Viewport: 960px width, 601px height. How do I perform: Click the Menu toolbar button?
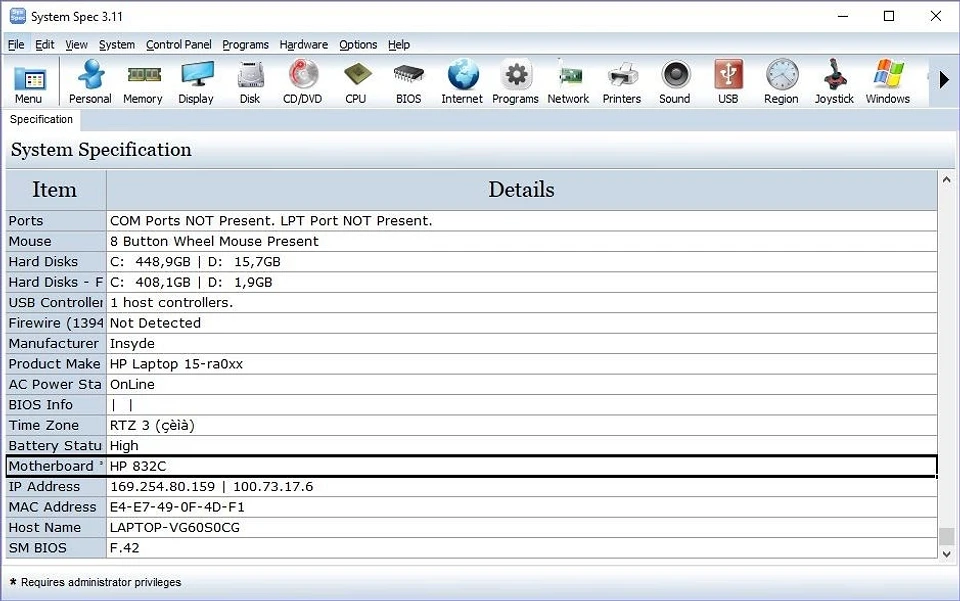(x=29, y=81)
